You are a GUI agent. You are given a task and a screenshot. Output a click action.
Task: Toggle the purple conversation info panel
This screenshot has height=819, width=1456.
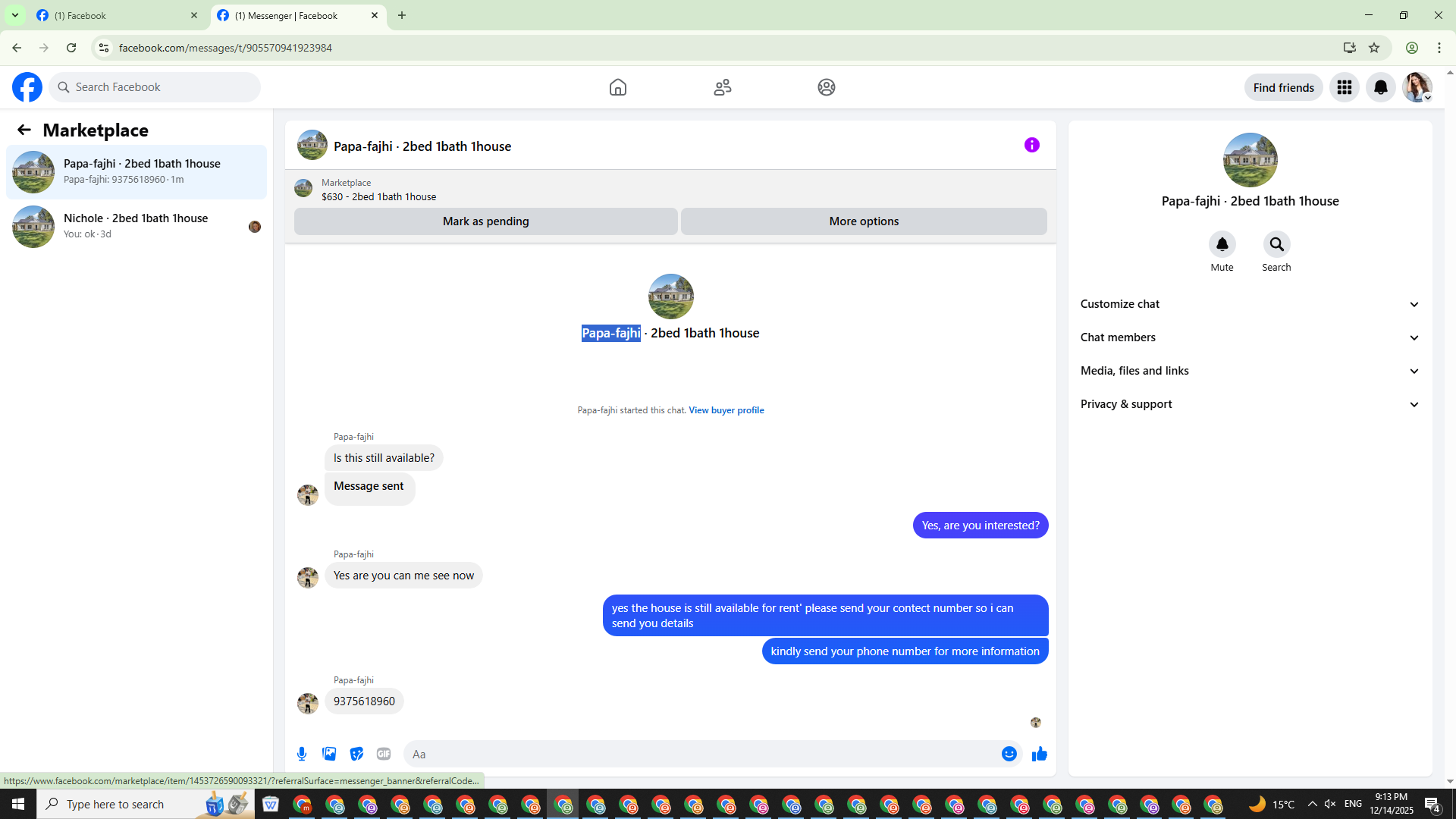pos(1031,145)
